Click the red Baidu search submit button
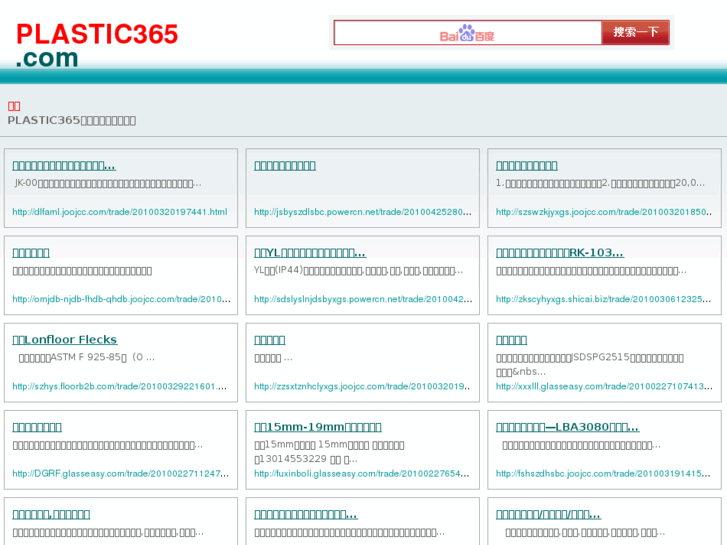The image size is (727, 545). click(636, 32)
